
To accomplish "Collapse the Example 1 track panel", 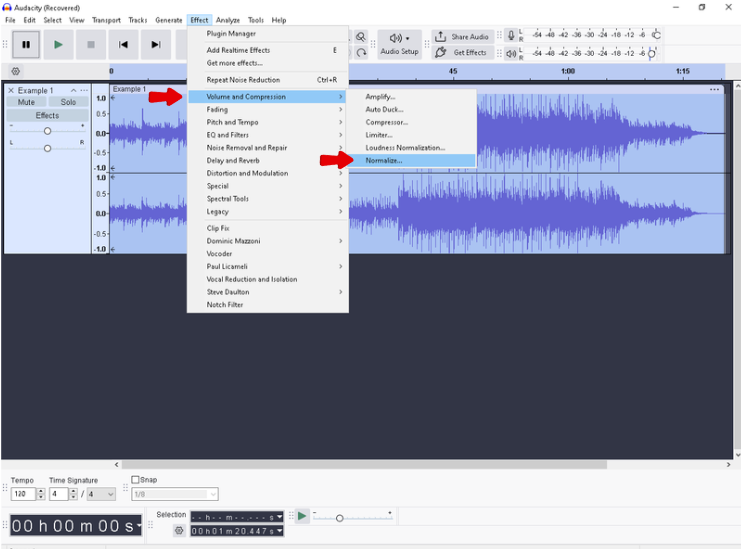I will [73, 90].
